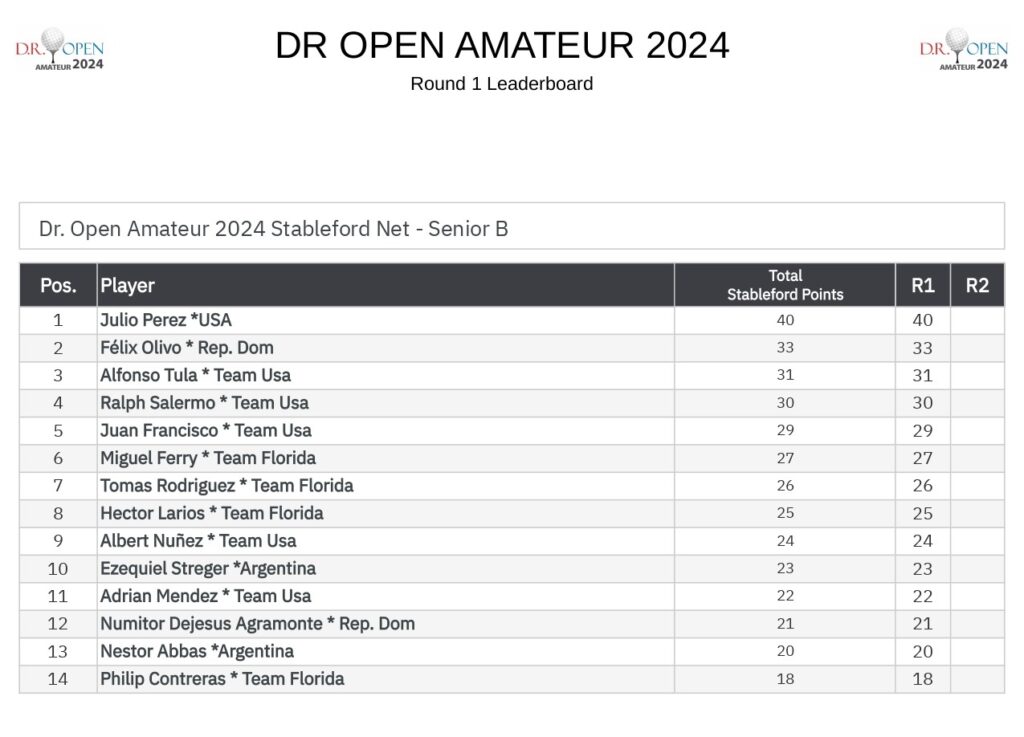The image size is (1024, 737).
Task: Click Tomas Rodriguez * Team Florida
Action: pyautogui.click(x=227, y=486)
